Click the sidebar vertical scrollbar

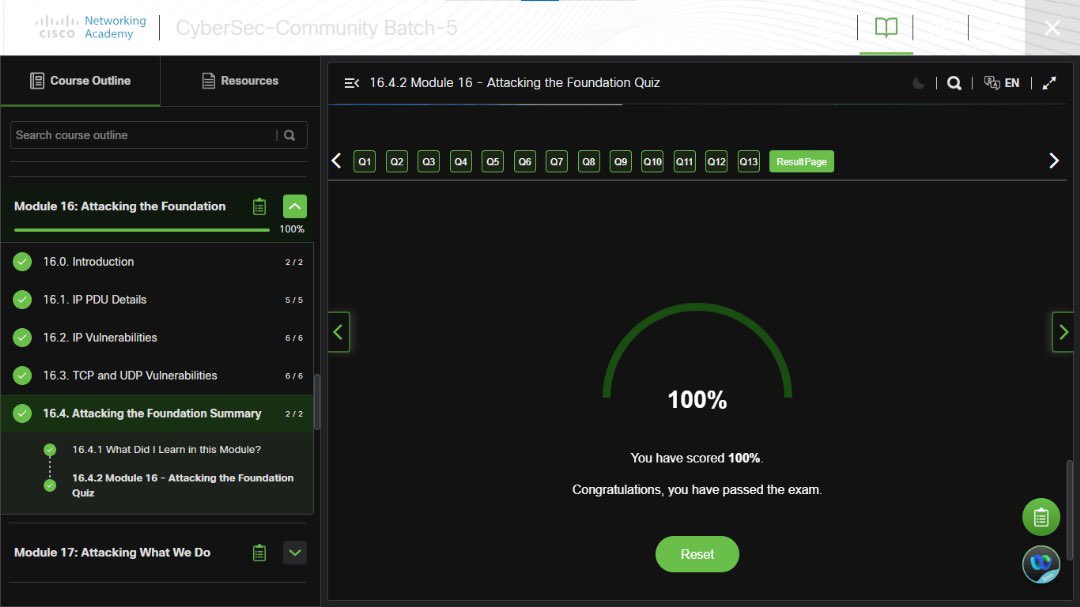coord(317,402)
